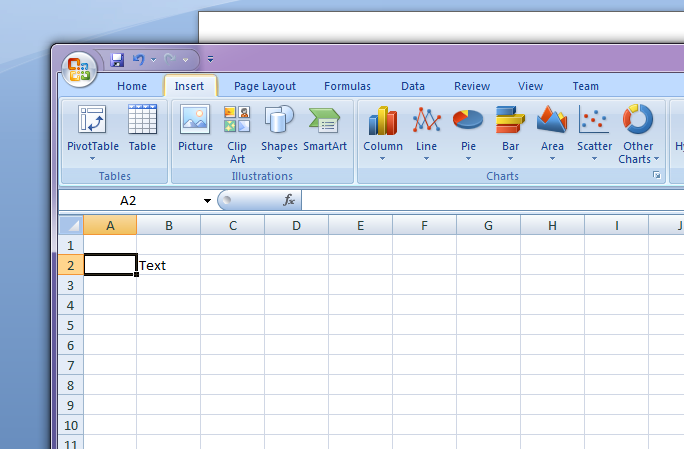Click the Save icon in Quick Access Toolbar
Screen dimensions: 684x449
(117, 60)
